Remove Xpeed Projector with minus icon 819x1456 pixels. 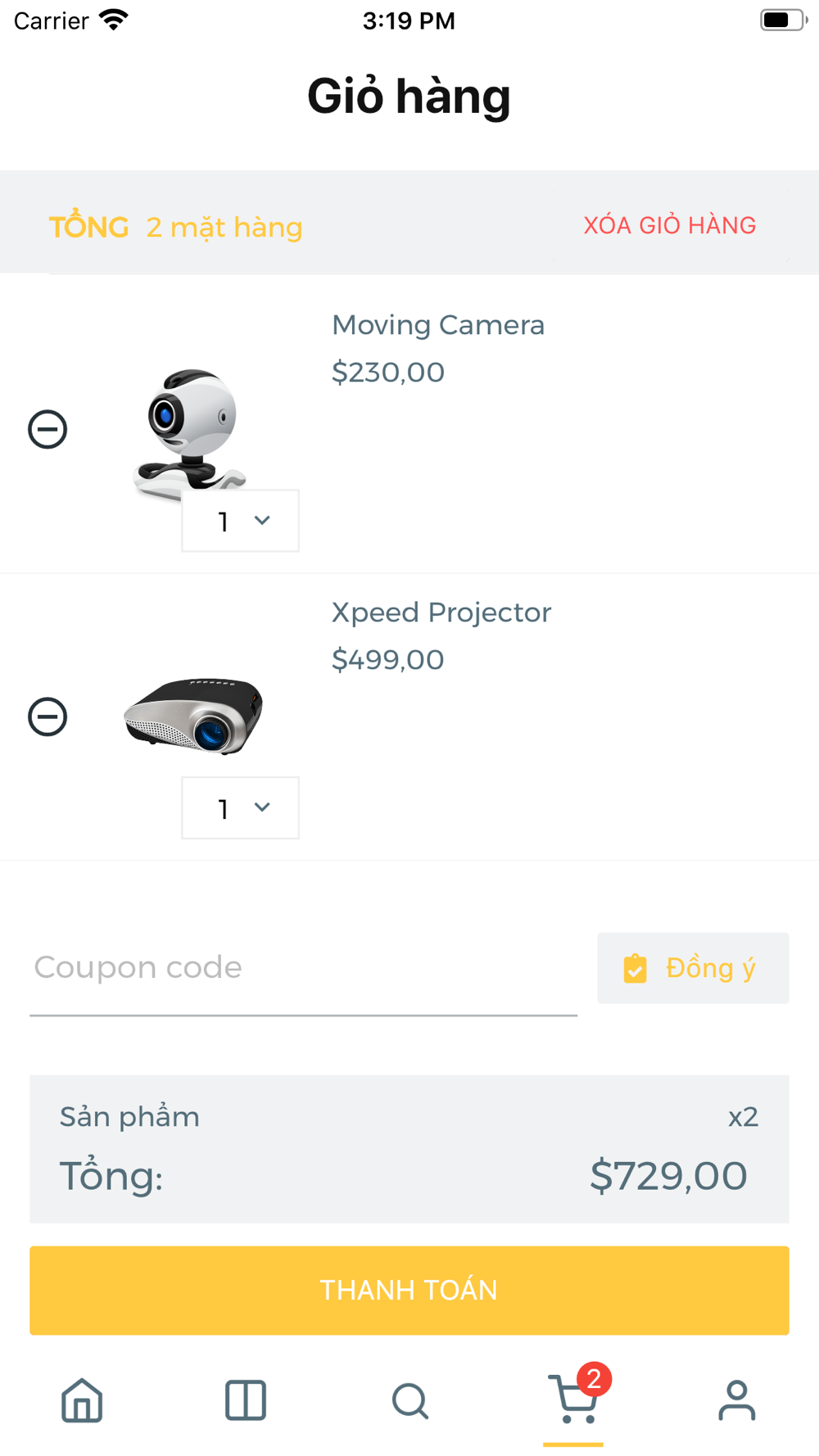click(x=48, y=717)
